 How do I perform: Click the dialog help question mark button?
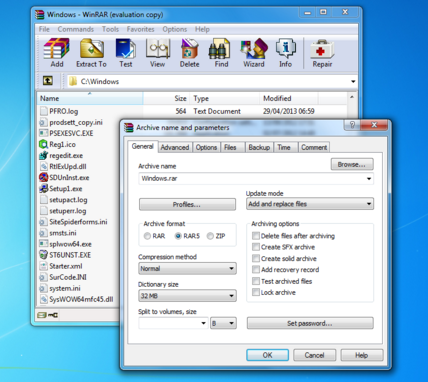pos(352,125)
